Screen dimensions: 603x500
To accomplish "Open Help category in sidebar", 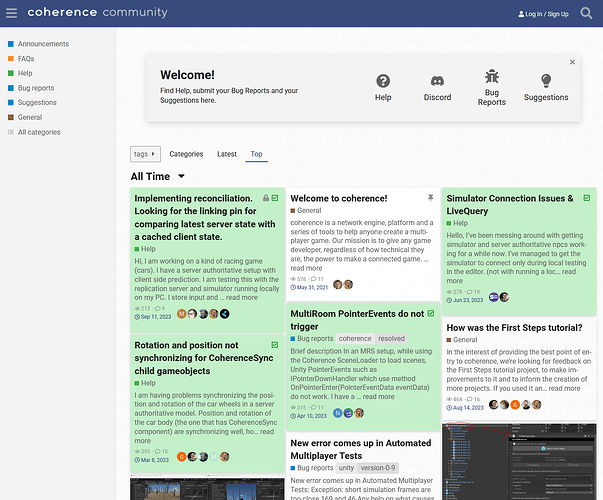I will (20, 73).
